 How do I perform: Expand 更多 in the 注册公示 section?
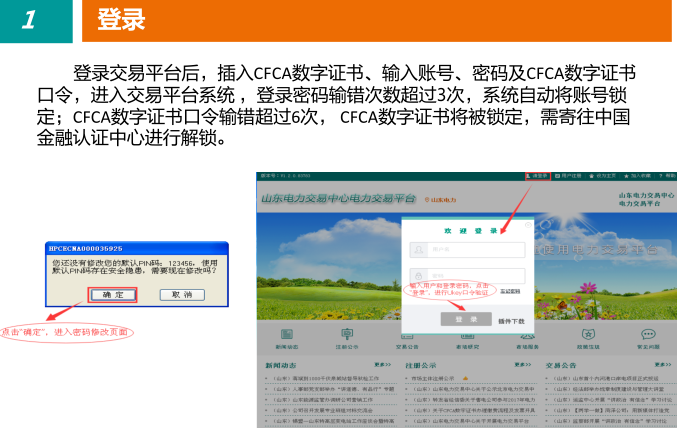tap(523, 365)
